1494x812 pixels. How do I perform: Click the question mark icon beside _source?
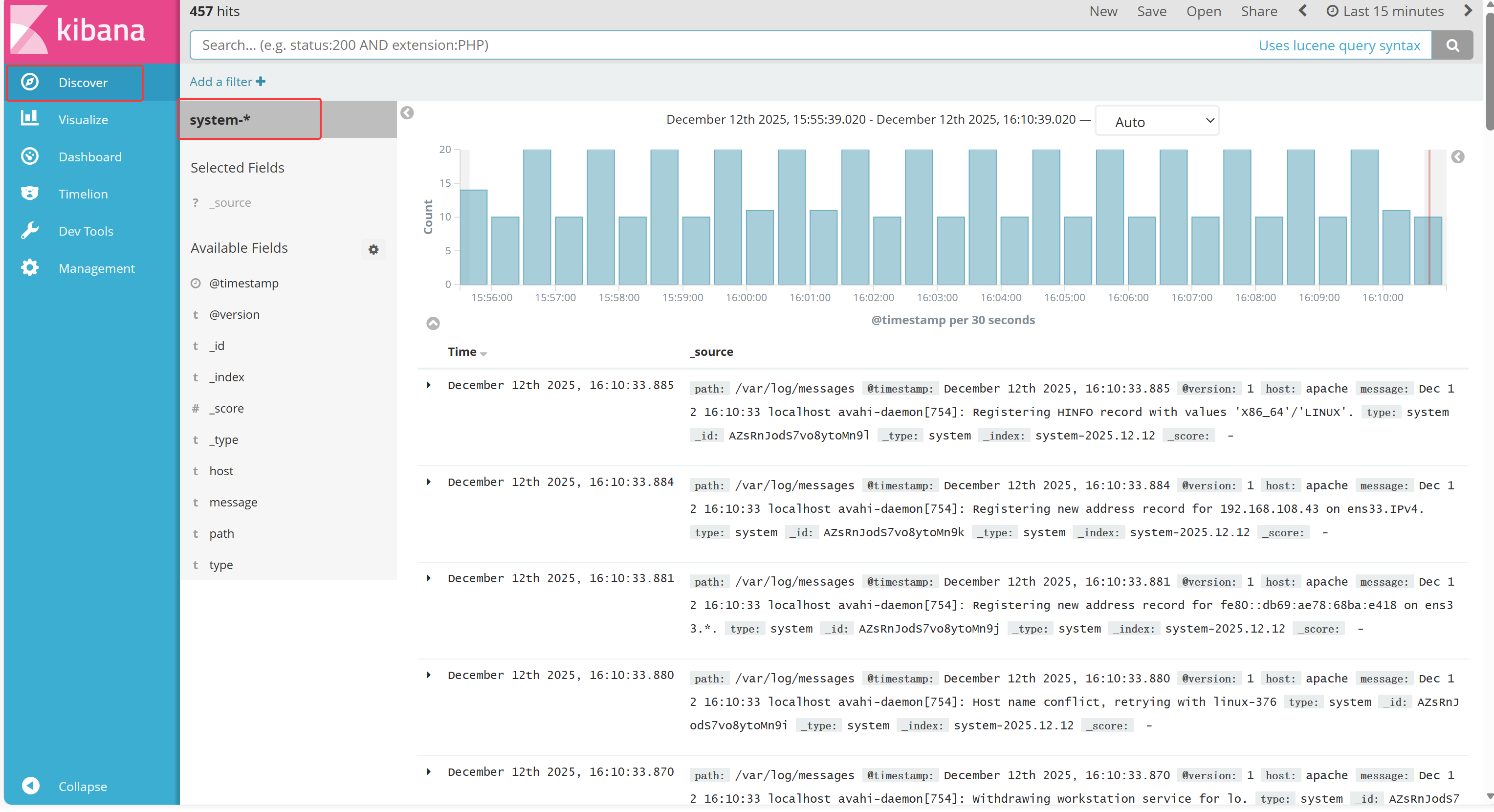pyautogui.click(x=196, y=202)
